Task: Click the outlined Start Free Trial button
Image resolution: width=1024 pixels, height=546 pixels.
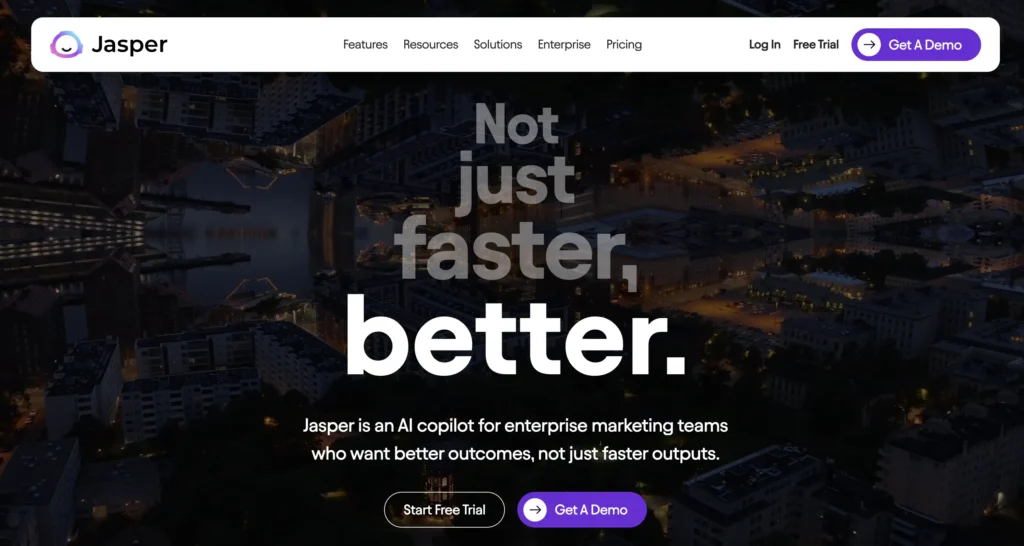Action: (x=444, y=509)
